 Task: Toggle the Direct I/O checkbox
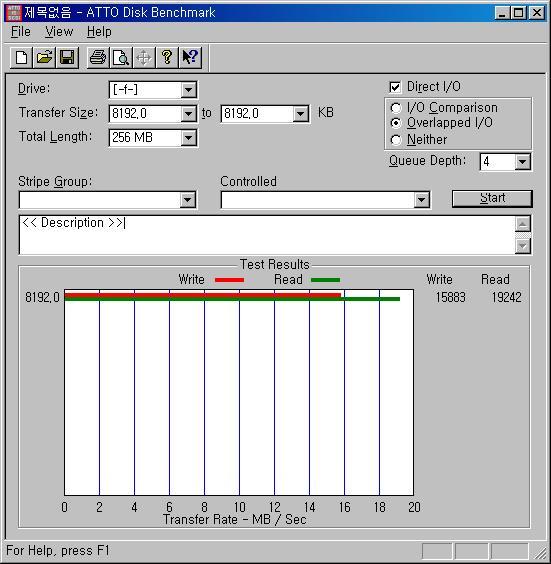[395, 87]
